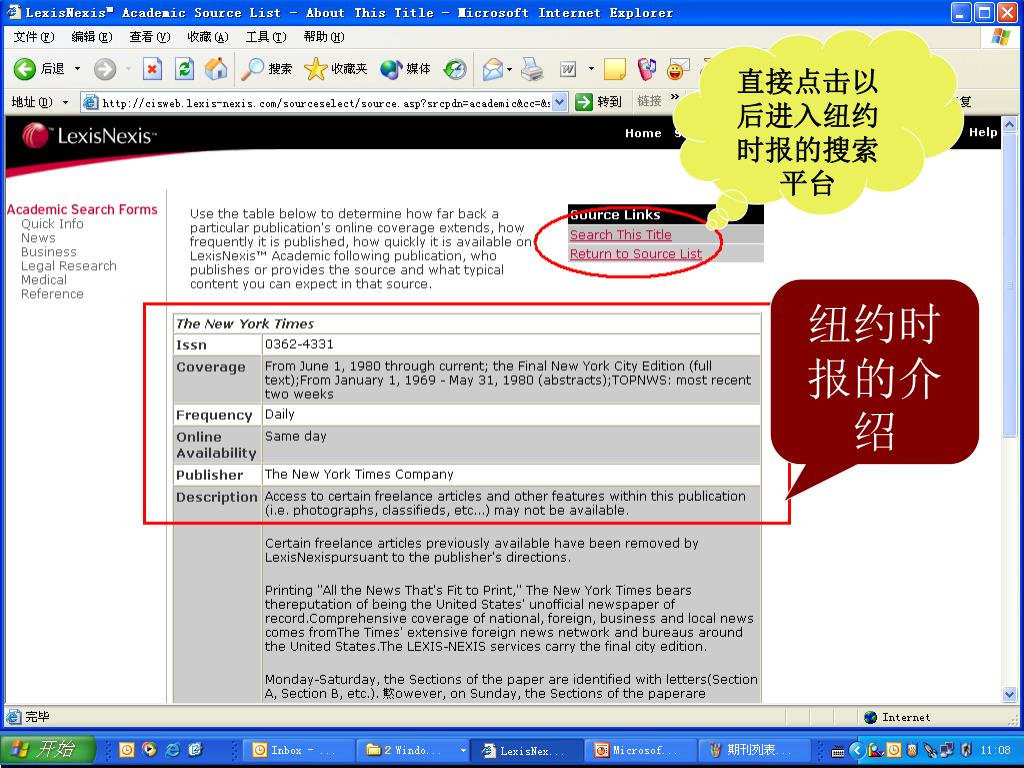
Task: Expand the Links (链接) chevron
Action: point(675,98)
